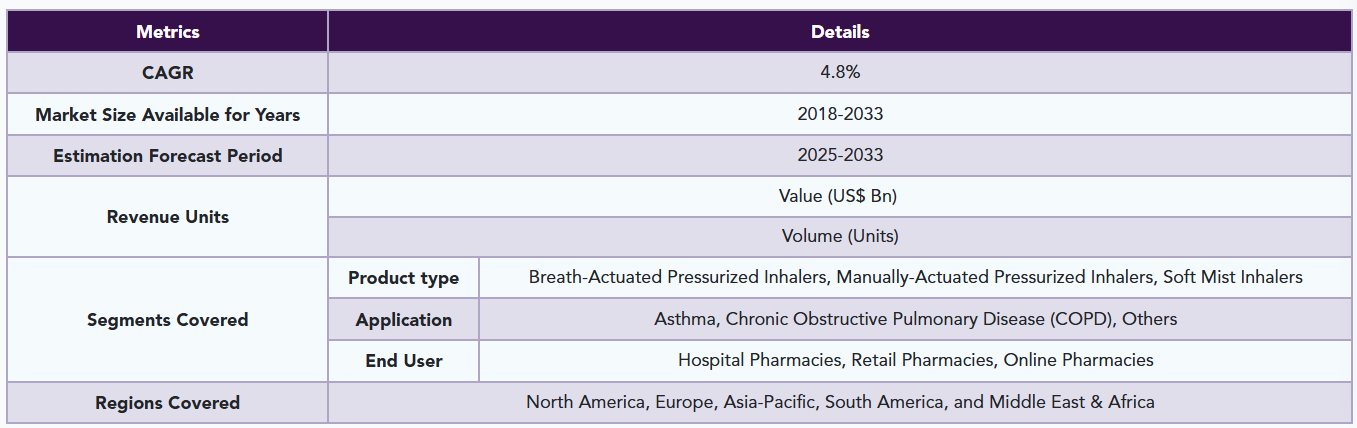
Task: Click the Hospital Pharmacies, Retail Pharmacies cell
Action: pos(916,360)
